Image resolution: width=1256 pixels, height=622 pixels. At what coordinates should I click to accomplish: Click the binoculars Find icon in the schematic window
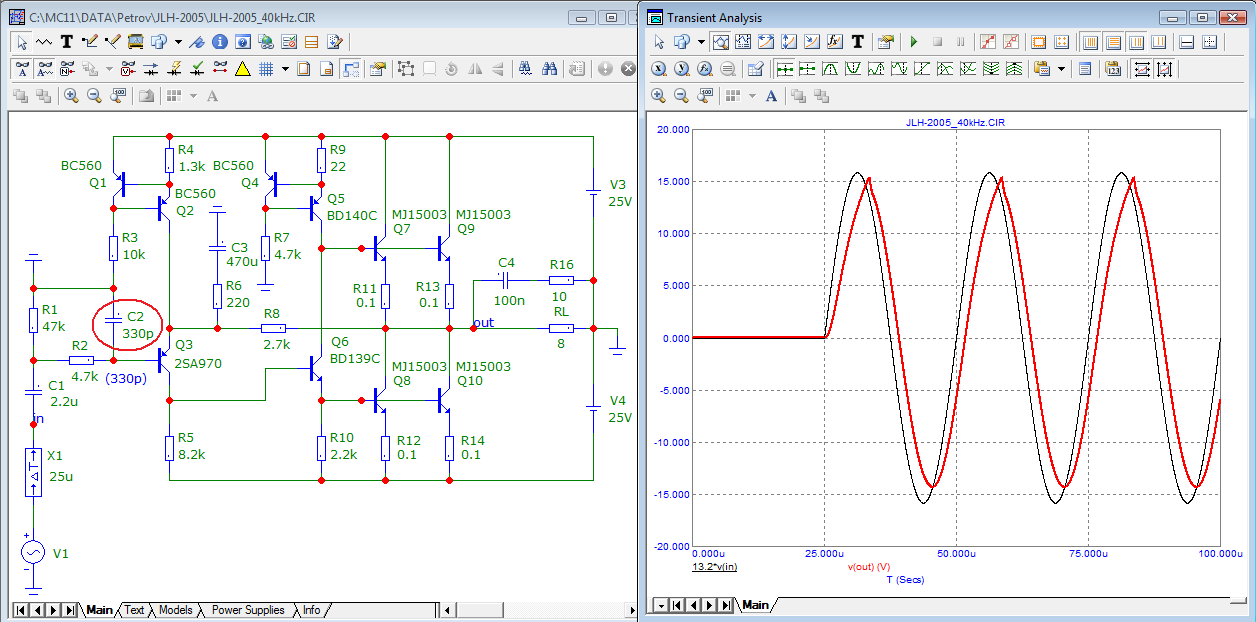(526, 69)
